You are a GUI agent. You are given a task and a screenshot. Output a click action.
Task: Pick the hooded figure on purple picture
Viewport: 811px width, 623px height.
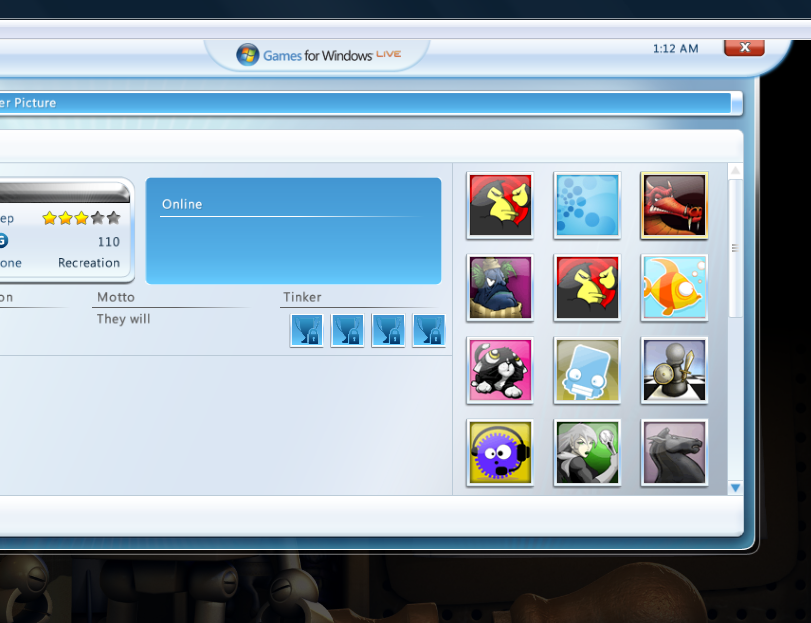pos(500,287)
